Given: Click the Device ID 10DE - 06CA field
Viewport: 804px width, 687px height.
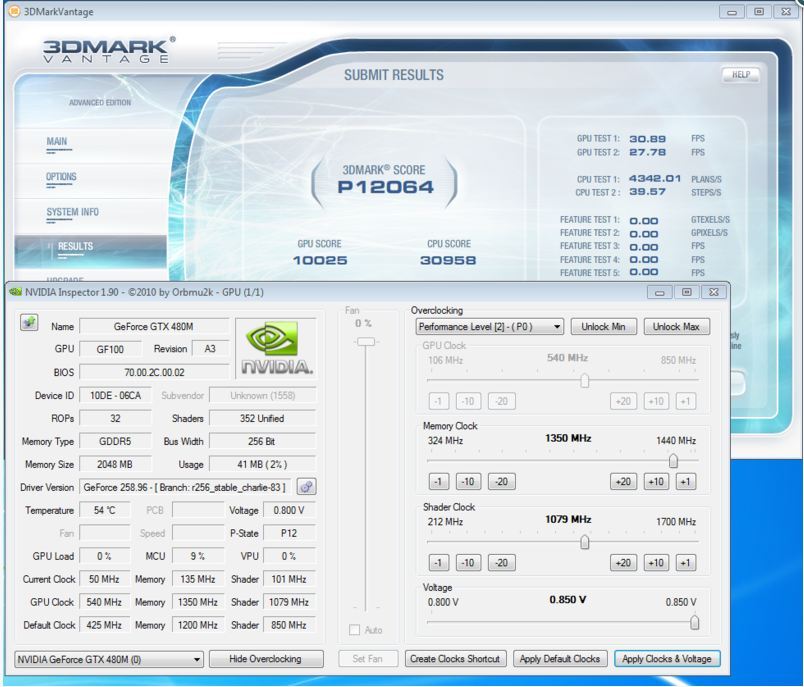Looking at the screenshot, I should (115, 395).
